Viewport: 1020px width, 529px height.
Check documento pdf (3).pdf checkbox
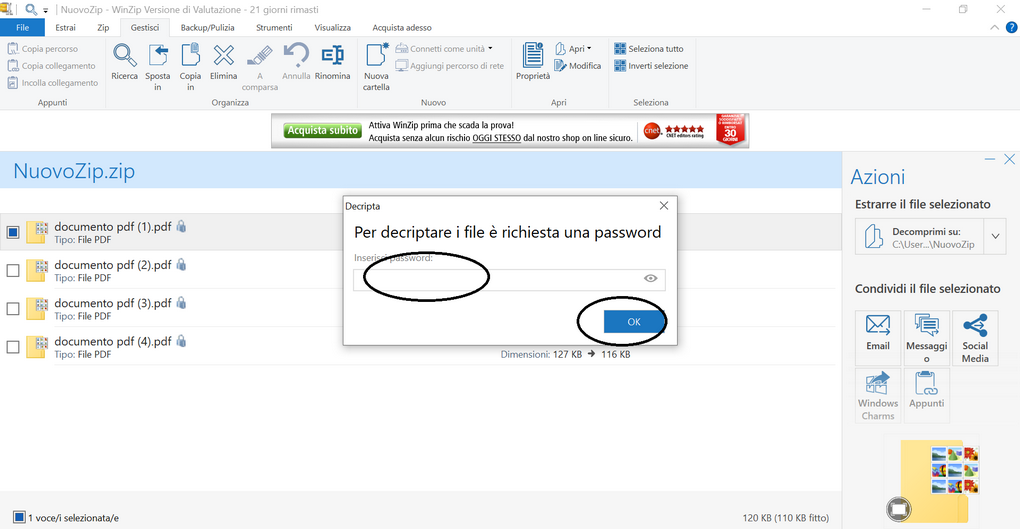13,309
